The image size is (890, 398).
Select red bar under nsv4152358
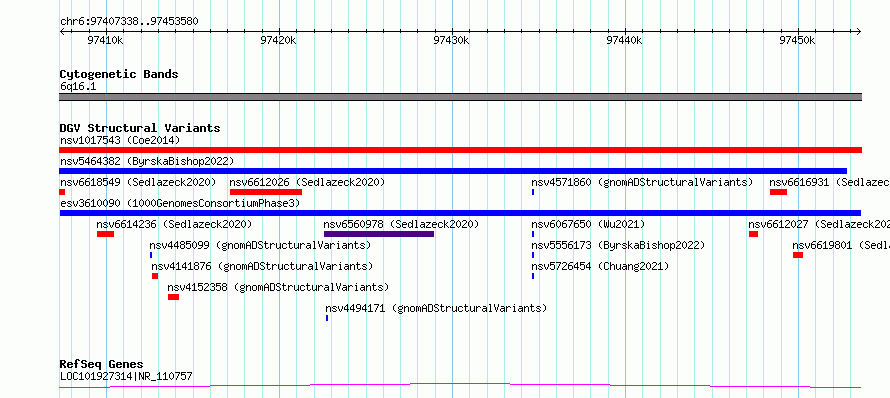(174, 297)
